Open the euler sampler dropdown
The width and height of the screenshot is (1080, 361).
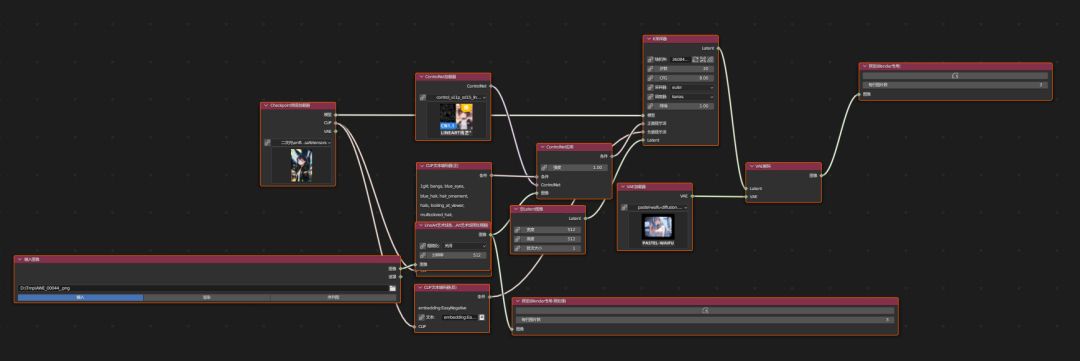[692, 87]
